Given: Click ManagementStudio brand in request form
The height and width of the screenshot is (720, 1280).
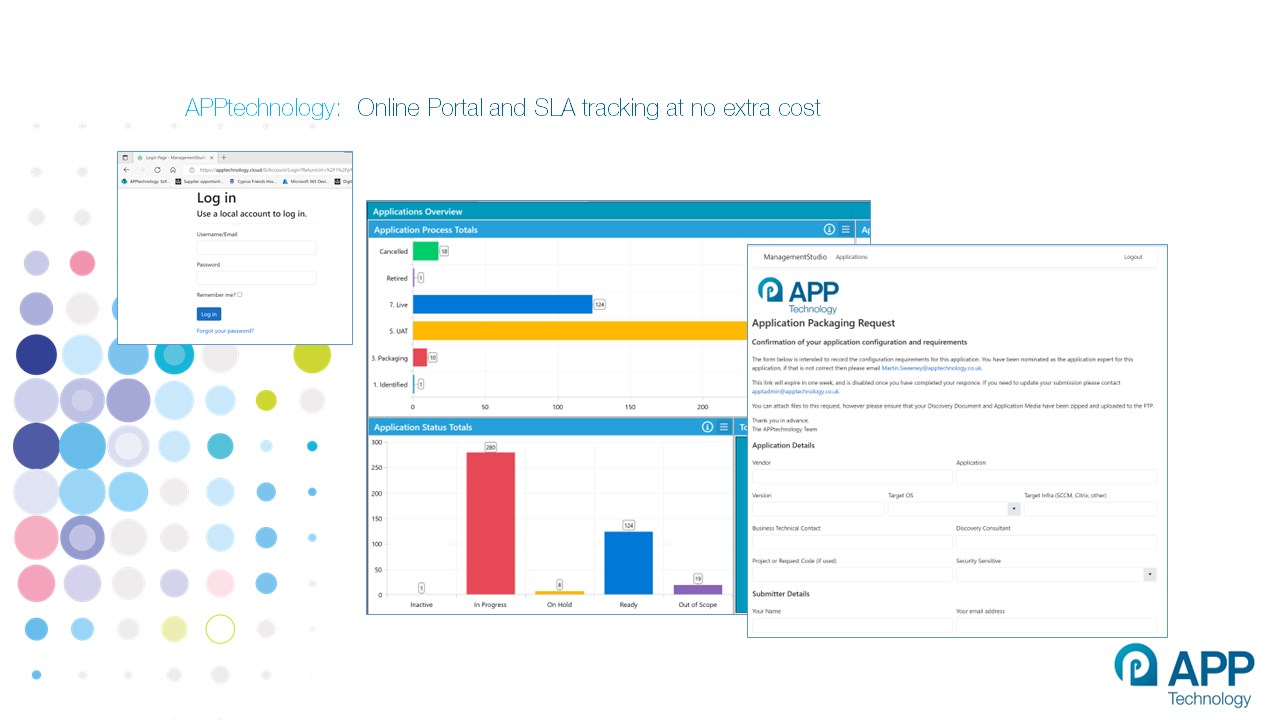Looking at the screenshot, I should (795, 257).
